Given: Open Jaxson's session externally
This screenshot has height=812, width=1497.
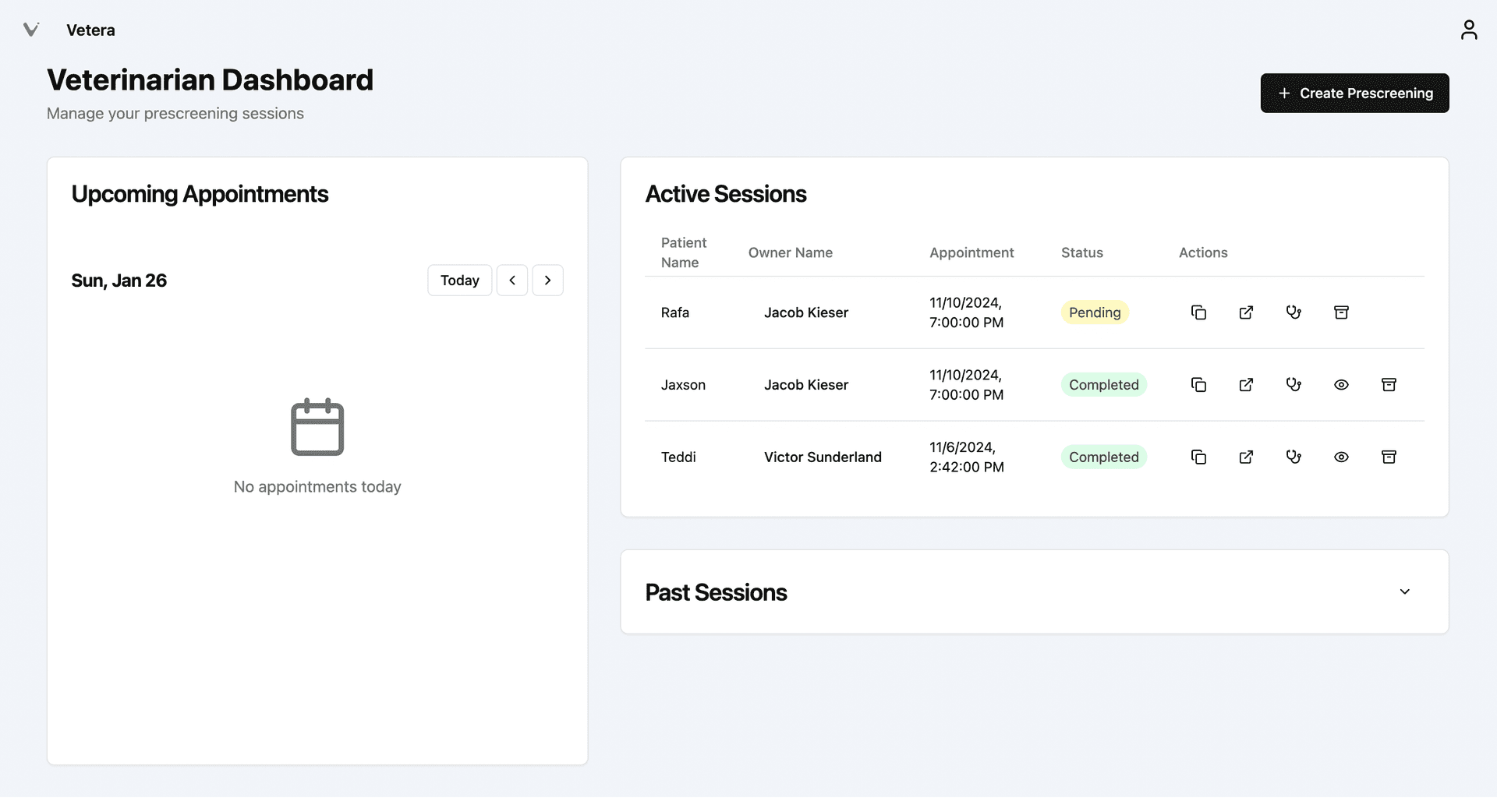Looking at the screenshot, I should click(1246, 384).
